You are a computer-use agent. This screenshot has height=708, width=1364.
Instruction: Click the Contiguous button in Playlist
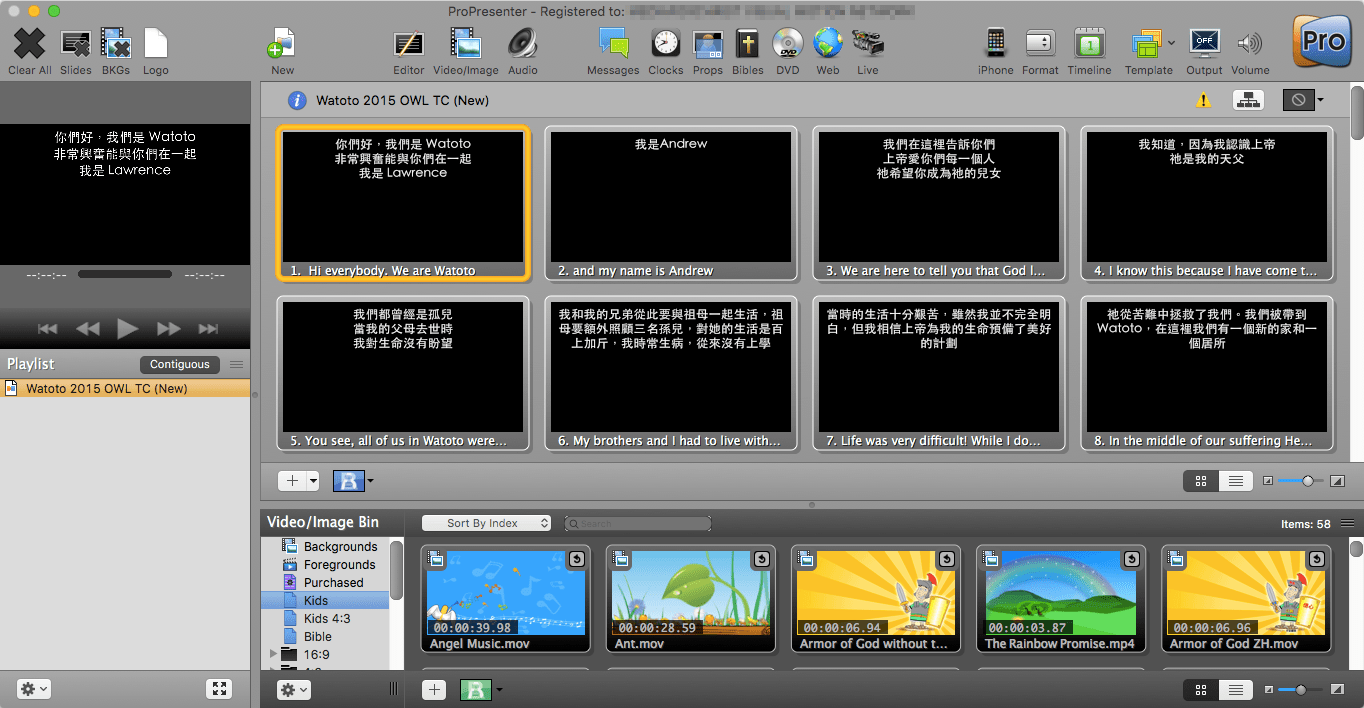(180, 364)
